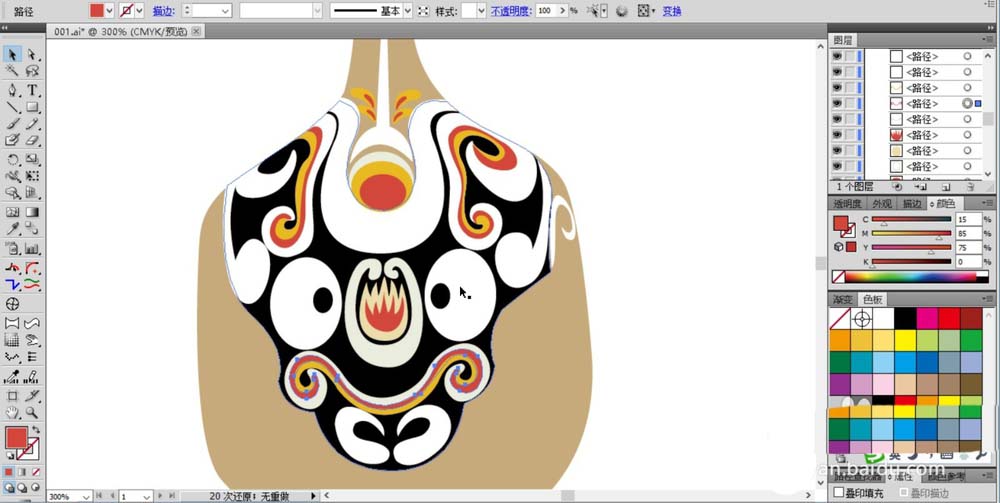The width and height of the screenshot is (1000, 503).
Task: Enable the 叠印填充 overprint fill checkbox
Action: [839, 493]
